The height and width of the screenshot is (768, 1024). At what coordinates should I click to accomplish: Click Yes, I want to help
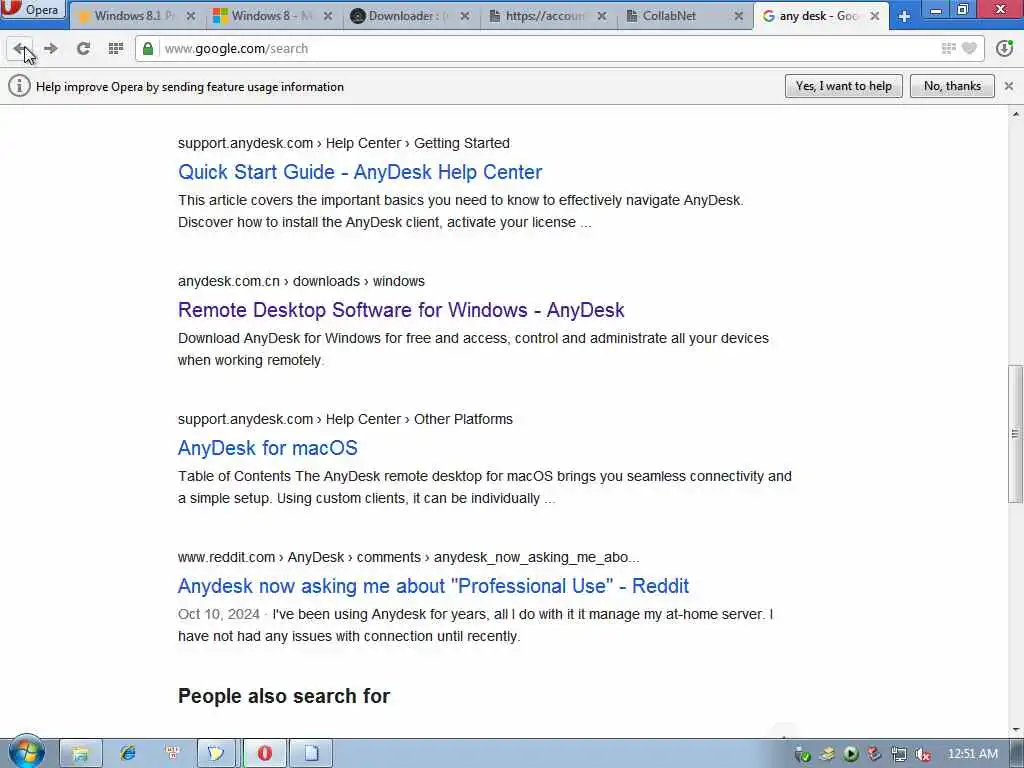pos(843,86)
